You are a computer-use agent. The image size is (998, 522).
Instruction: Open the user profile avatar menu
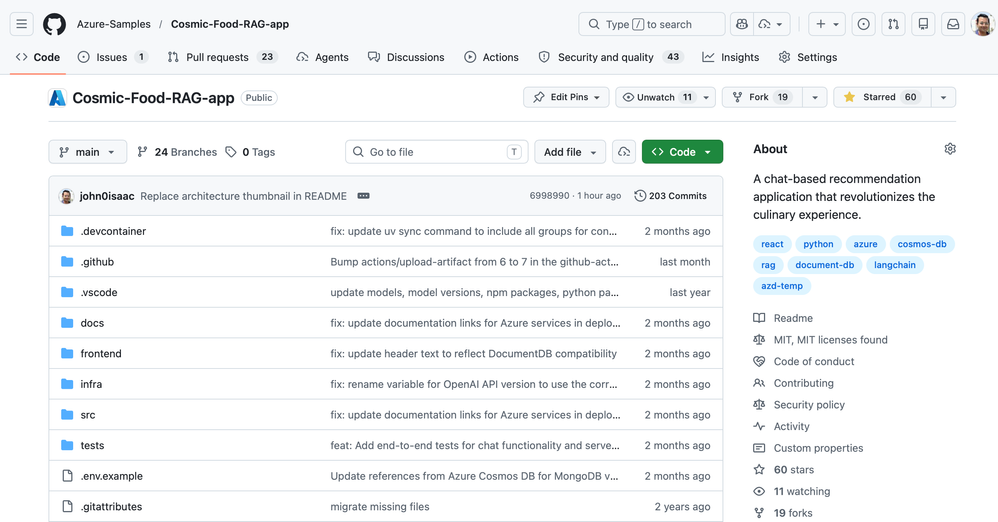(x=983, y=24)
